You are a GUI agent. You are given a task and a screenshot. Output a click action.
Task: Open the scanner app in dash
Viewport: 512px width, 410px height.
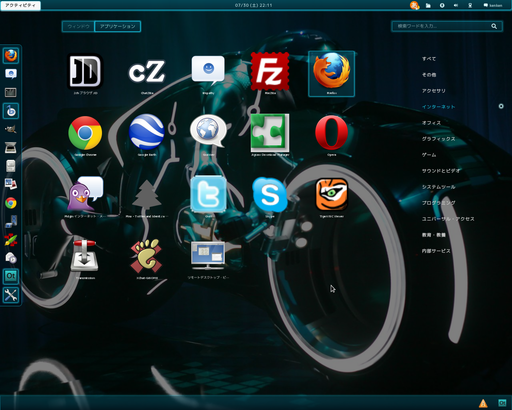11,147
